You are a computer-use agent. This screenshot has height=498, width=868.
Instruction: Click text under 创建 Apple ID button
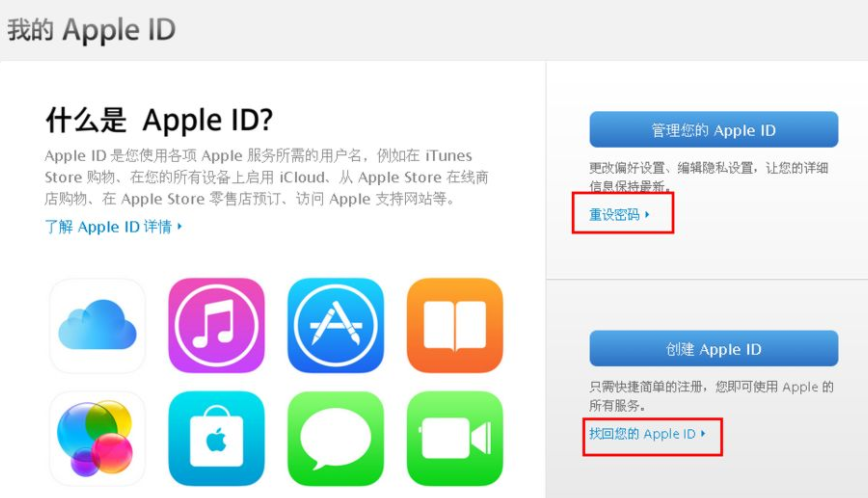[711, 396]
